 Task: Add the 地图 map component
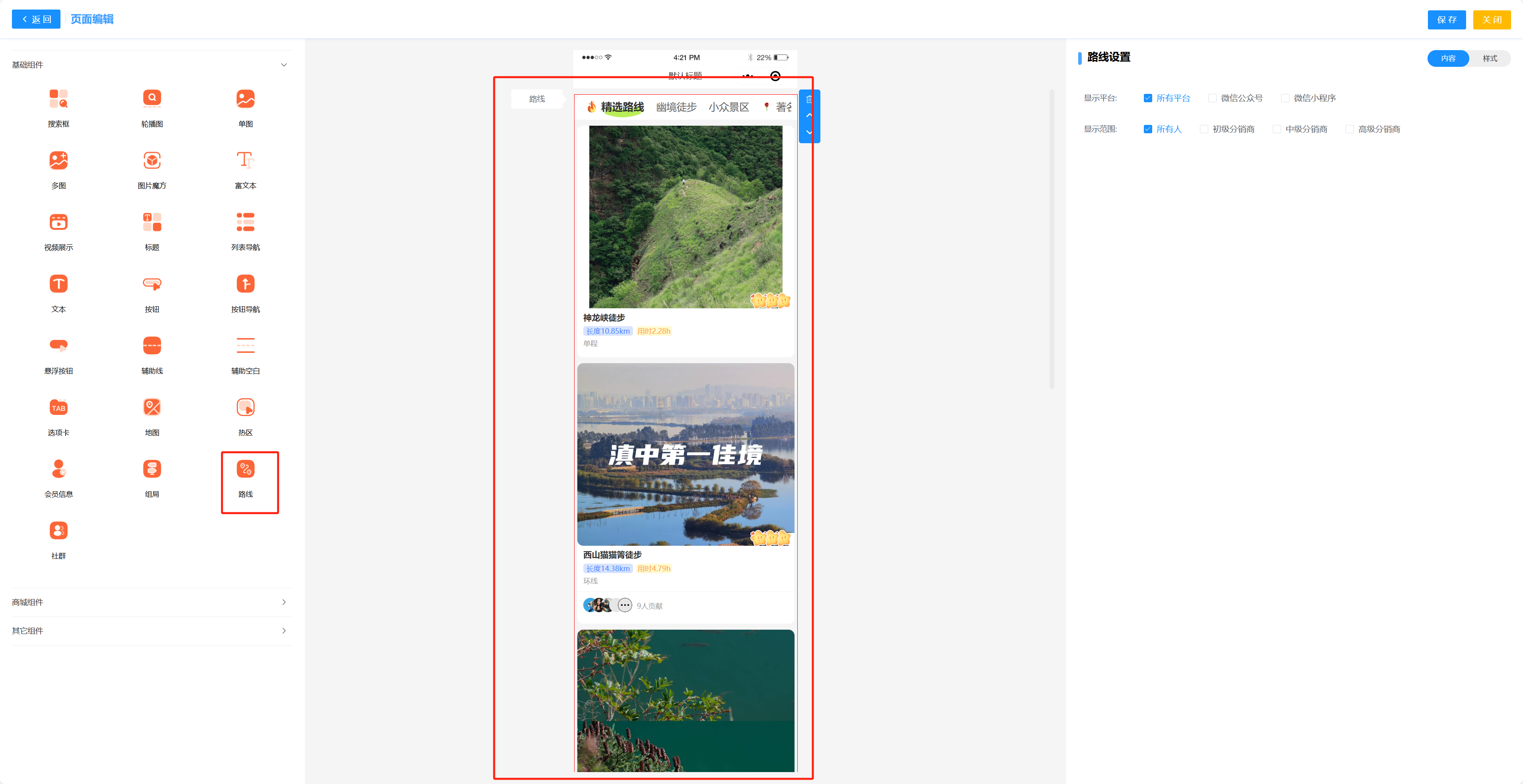tap(152, 407)
